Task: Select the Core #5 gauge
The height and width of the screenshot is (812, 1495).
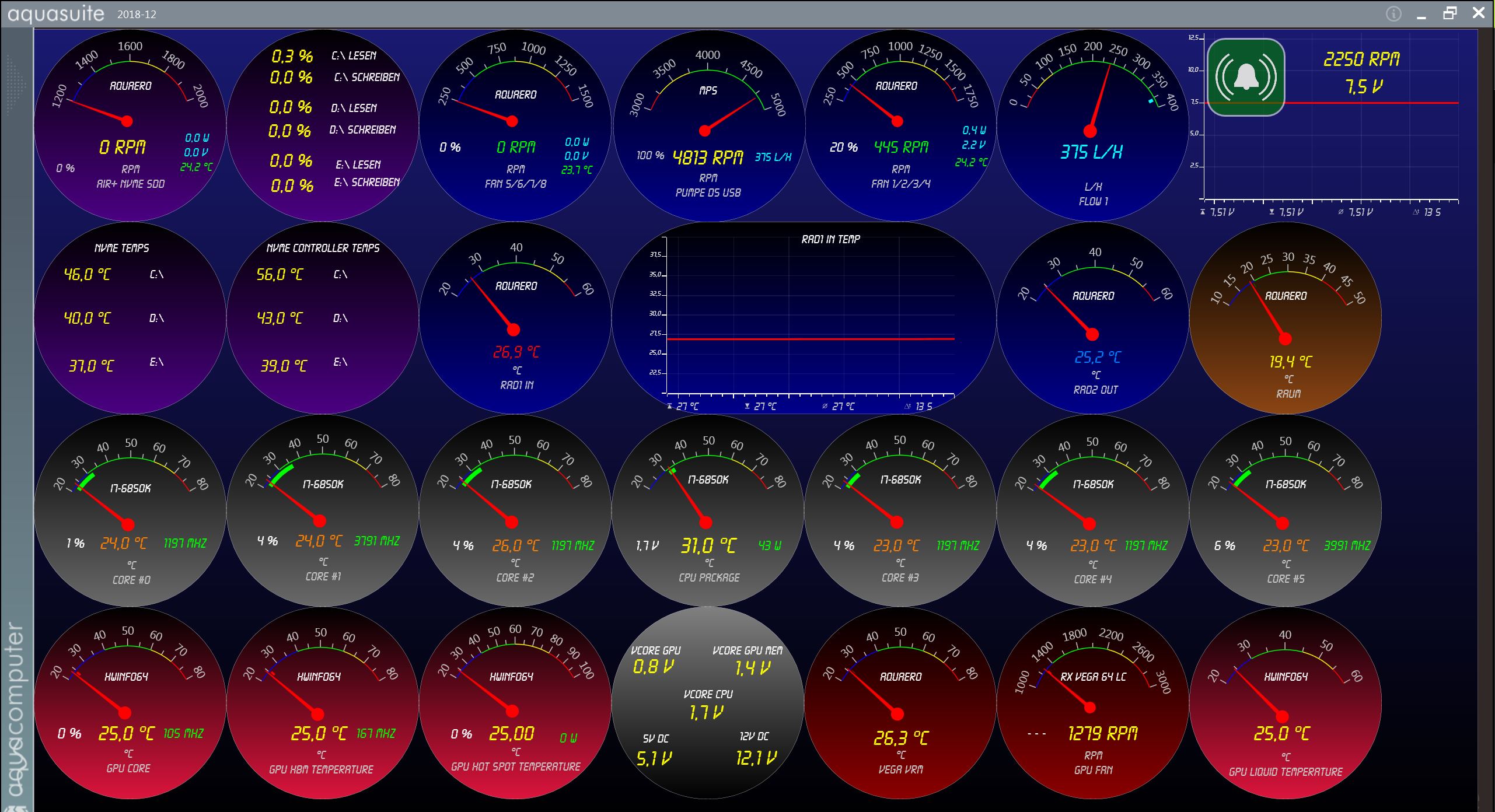Action: (x=1285, y=510)
